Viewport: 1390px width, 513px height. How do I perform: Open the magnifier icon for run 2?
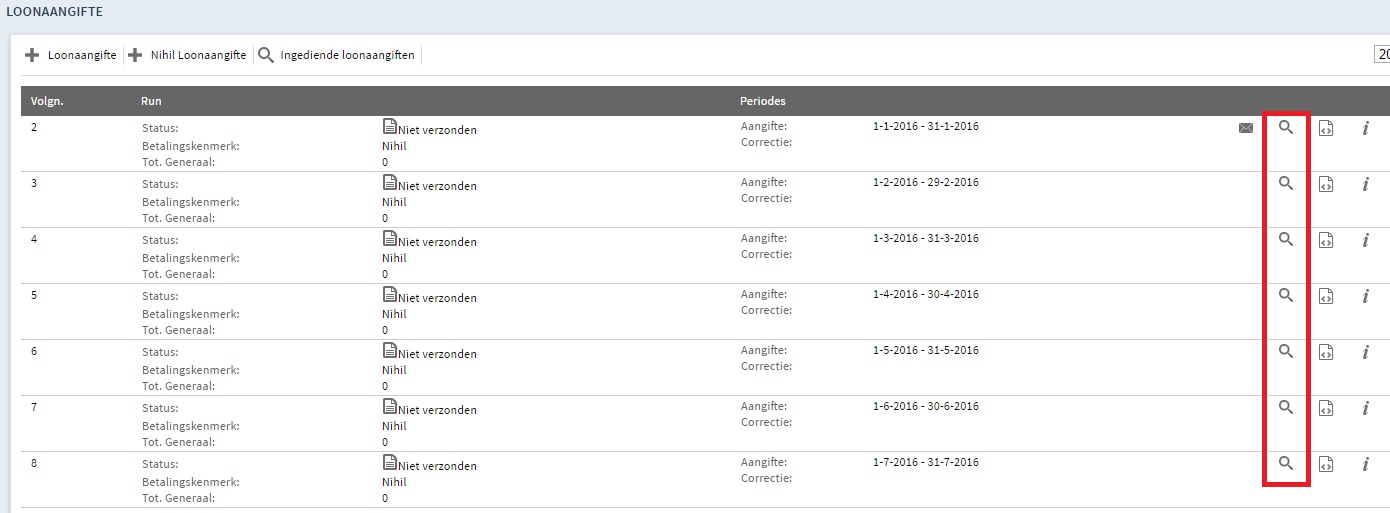click(x=1286, y=128)
